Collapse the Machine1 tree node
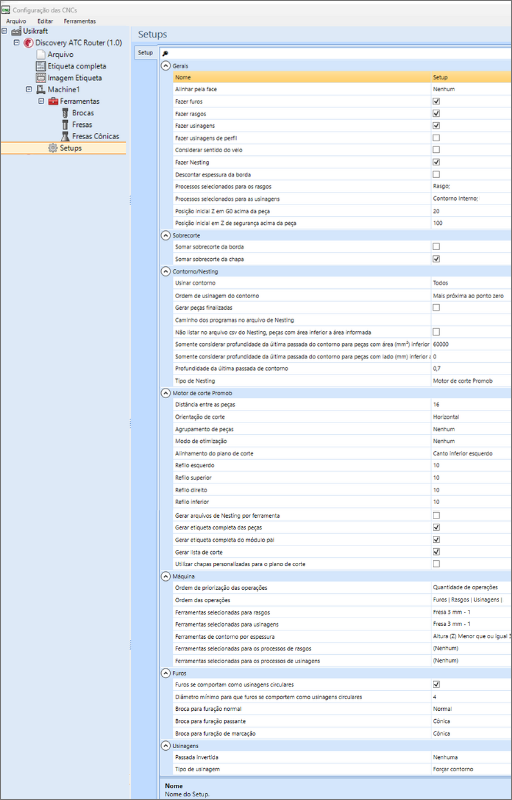This screenshot has height=800, width=512. pyautogui.click(x=29, y=89)
